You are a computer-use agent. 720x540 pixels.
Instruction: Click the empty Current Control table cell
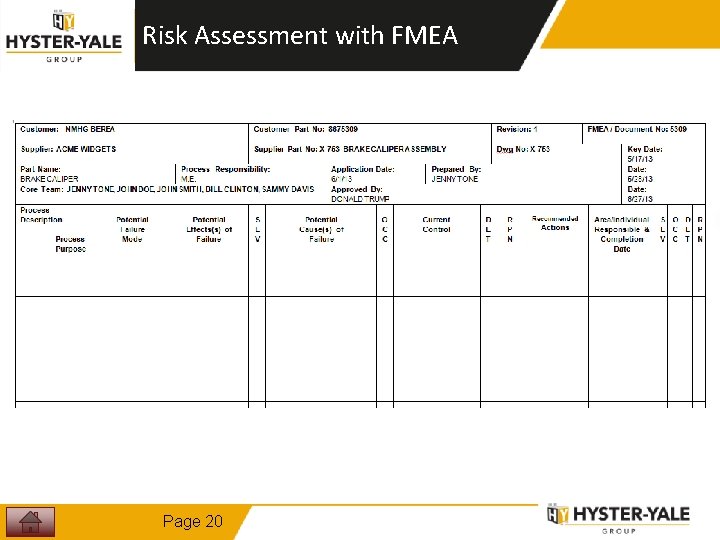(437, 349)
